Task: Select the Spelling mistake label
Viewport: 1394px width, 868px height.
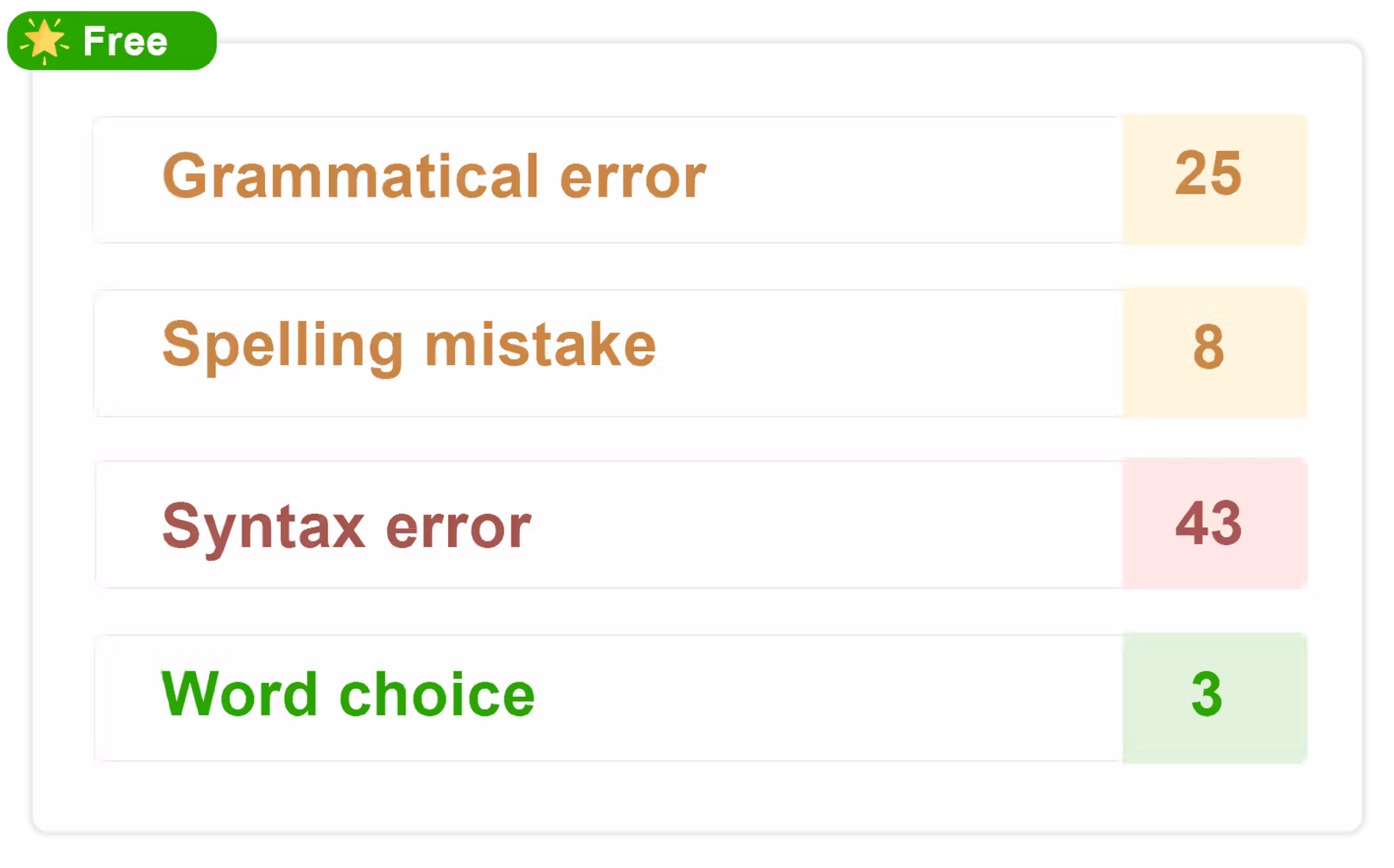Action: pos(409,345)
